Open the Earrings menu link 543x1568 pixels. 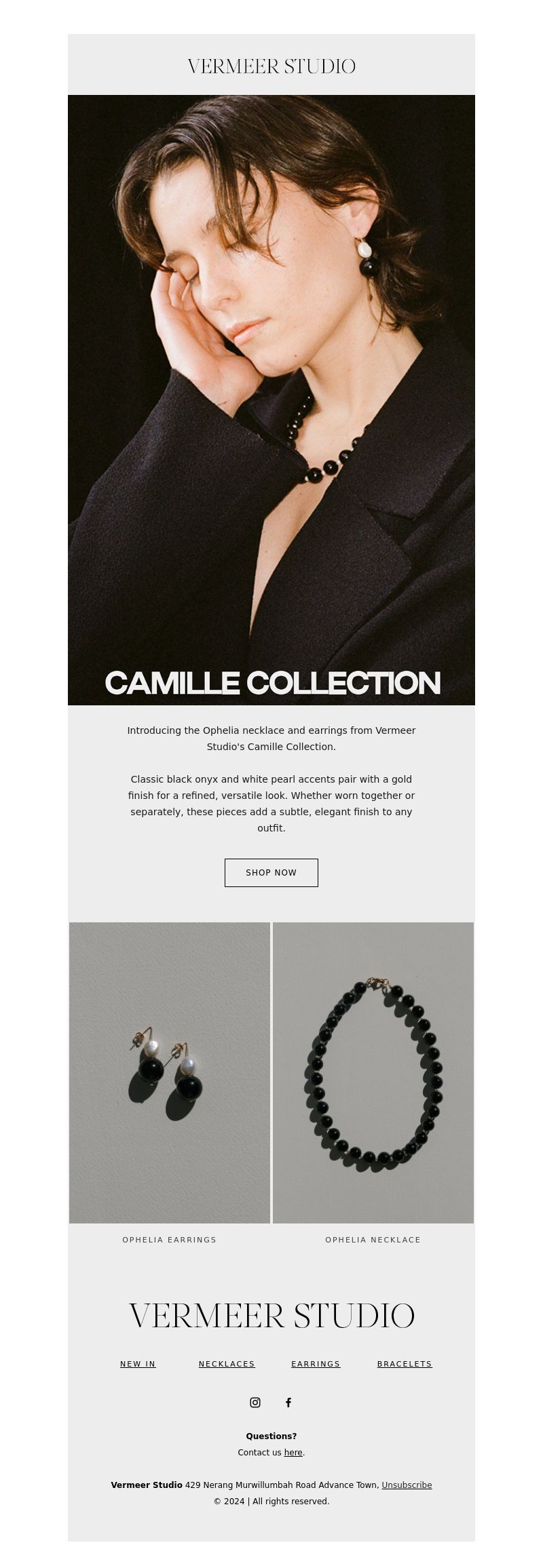tap(316, 1364)
